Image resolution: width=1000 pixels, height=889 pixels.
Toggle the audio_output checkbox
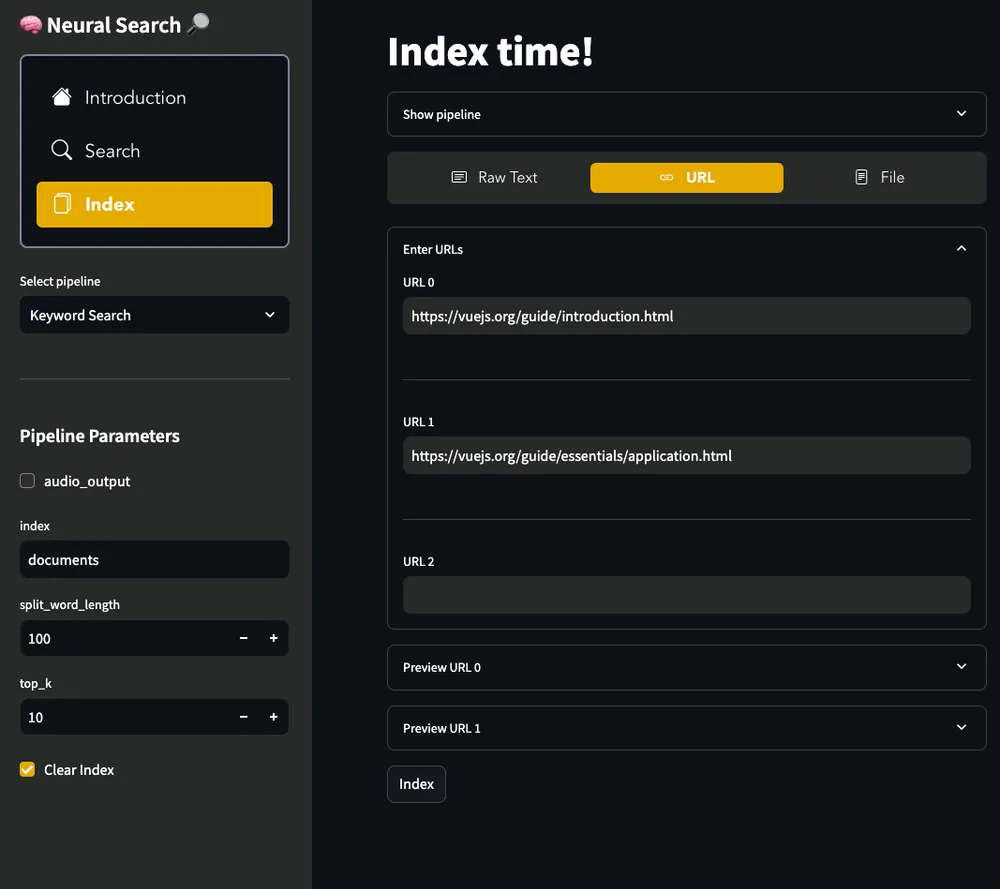[x=27, y=481]
